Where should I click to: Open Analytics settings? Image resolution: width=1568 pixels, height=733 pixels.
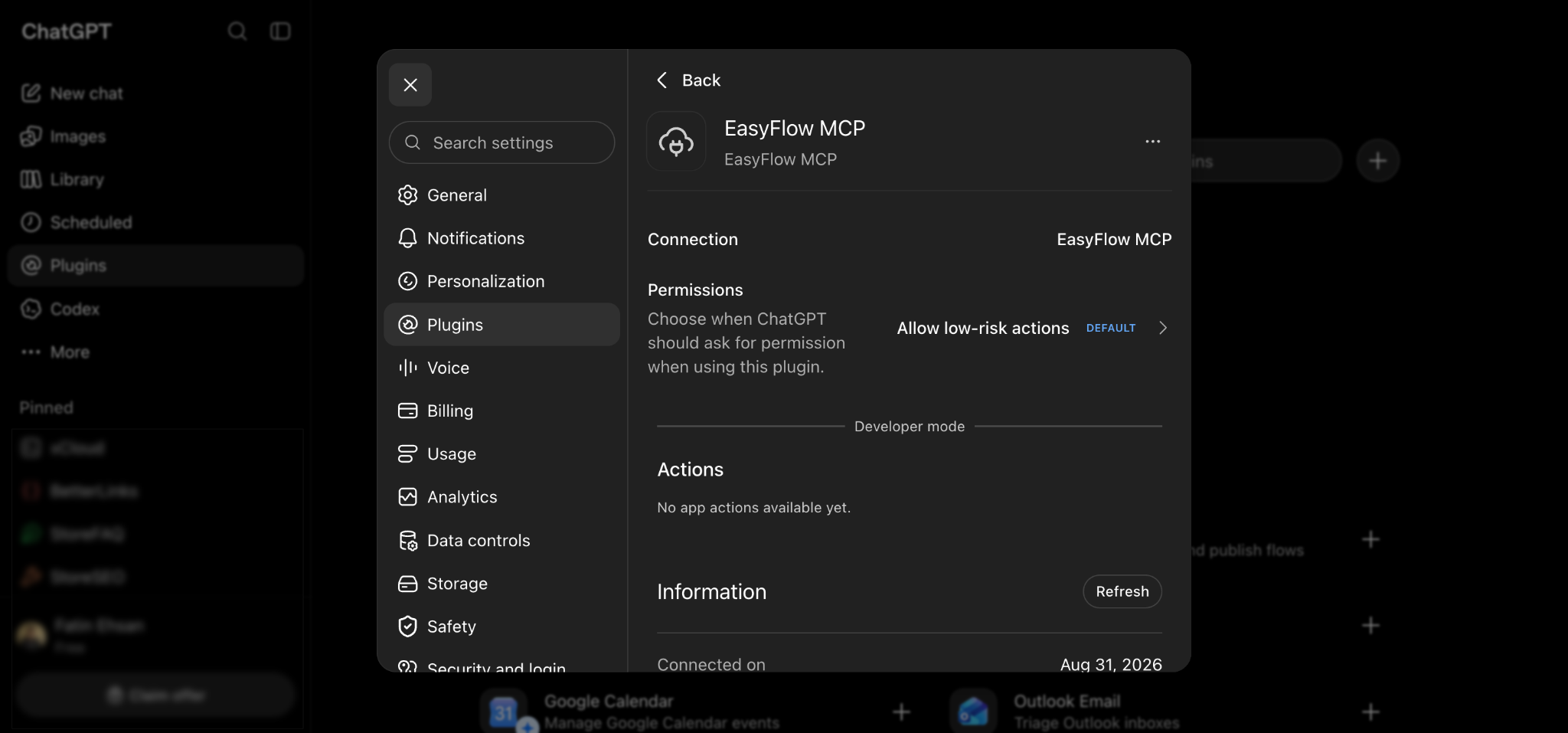tap(501, 497)
